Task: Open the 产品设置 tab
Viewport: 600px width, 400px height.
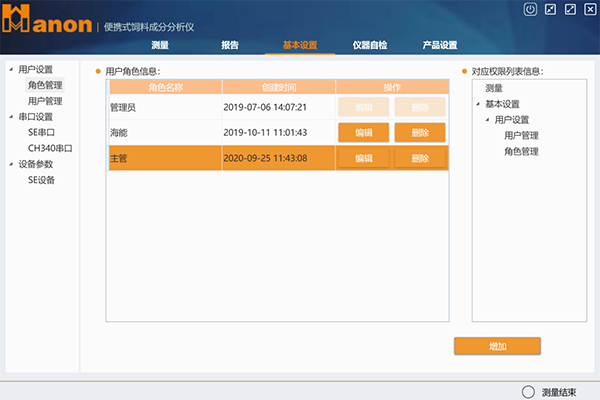Action: pos(439,45)
